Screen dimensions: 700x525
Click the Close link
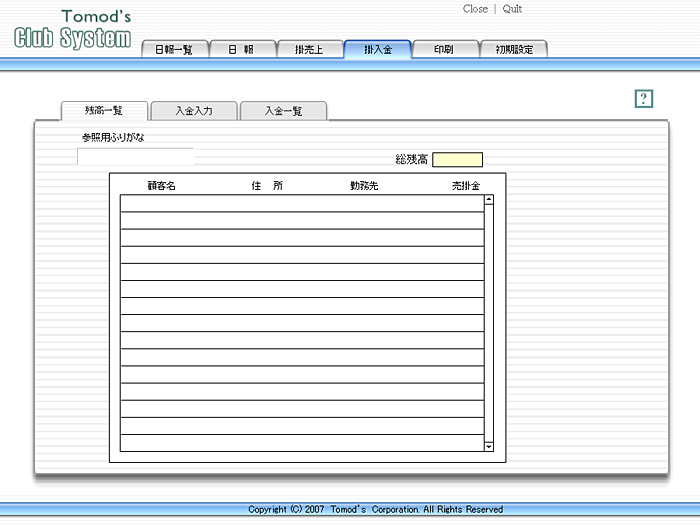(475, 9)
